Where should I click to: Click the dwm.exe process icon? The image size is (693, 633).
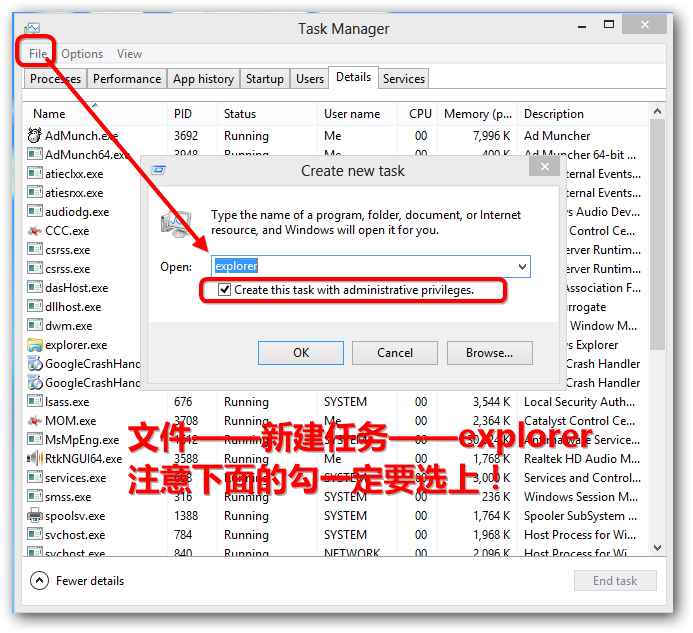(x=34, y=325)
